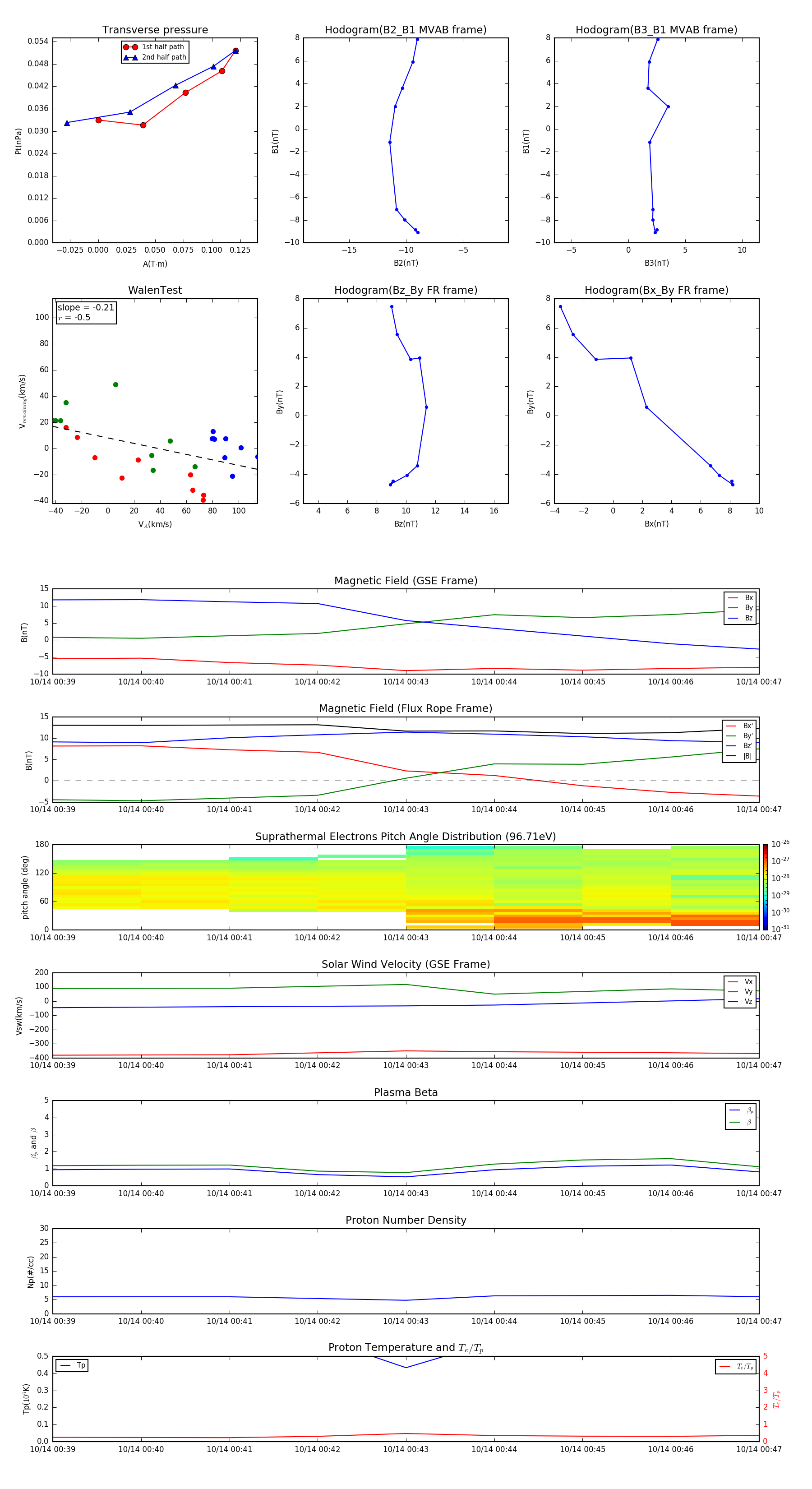Click the 'Vx' legend entry
Screen dimensions: 812x1489
click(740, 981)
